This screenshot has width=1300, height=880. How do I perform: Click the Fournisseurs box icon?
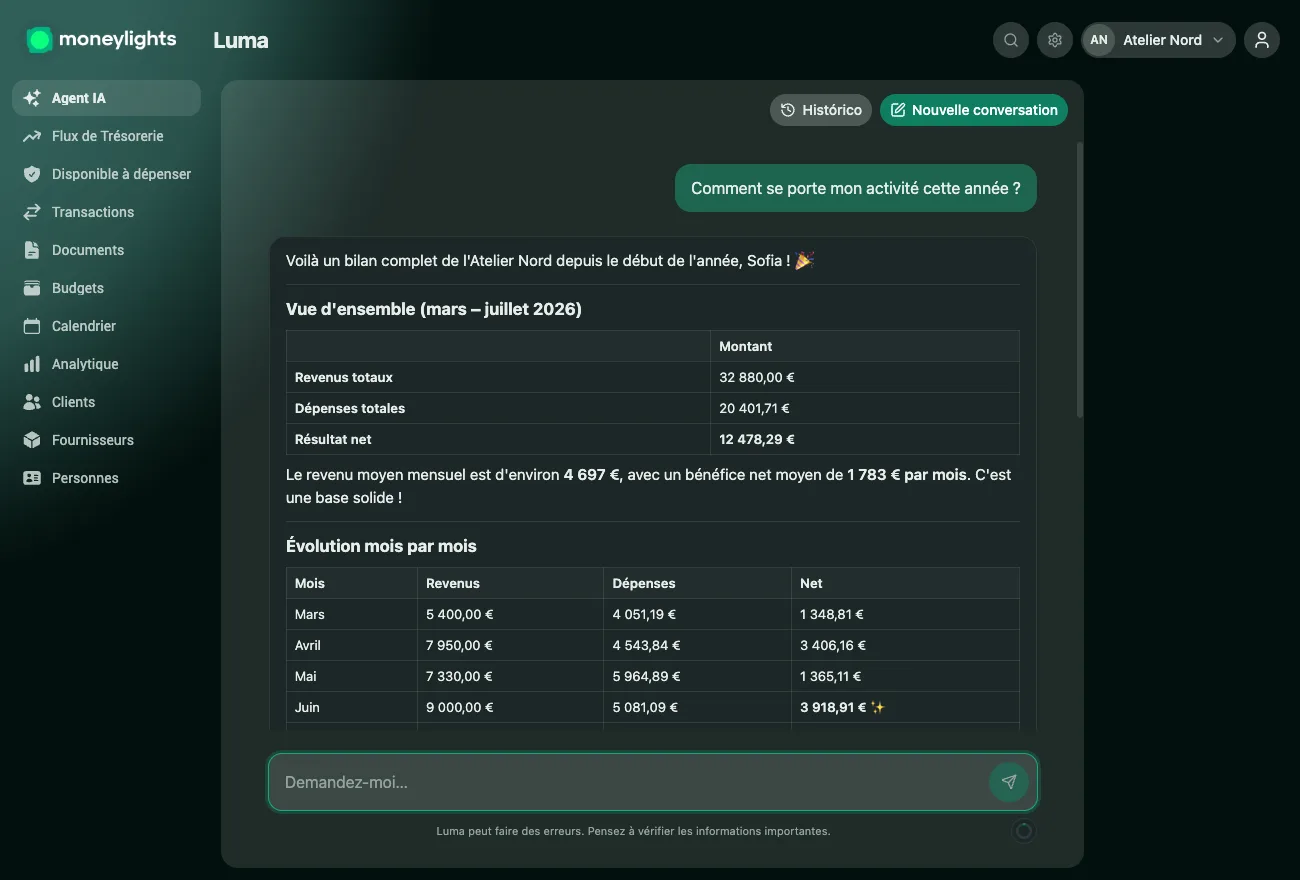coord(32,440)
